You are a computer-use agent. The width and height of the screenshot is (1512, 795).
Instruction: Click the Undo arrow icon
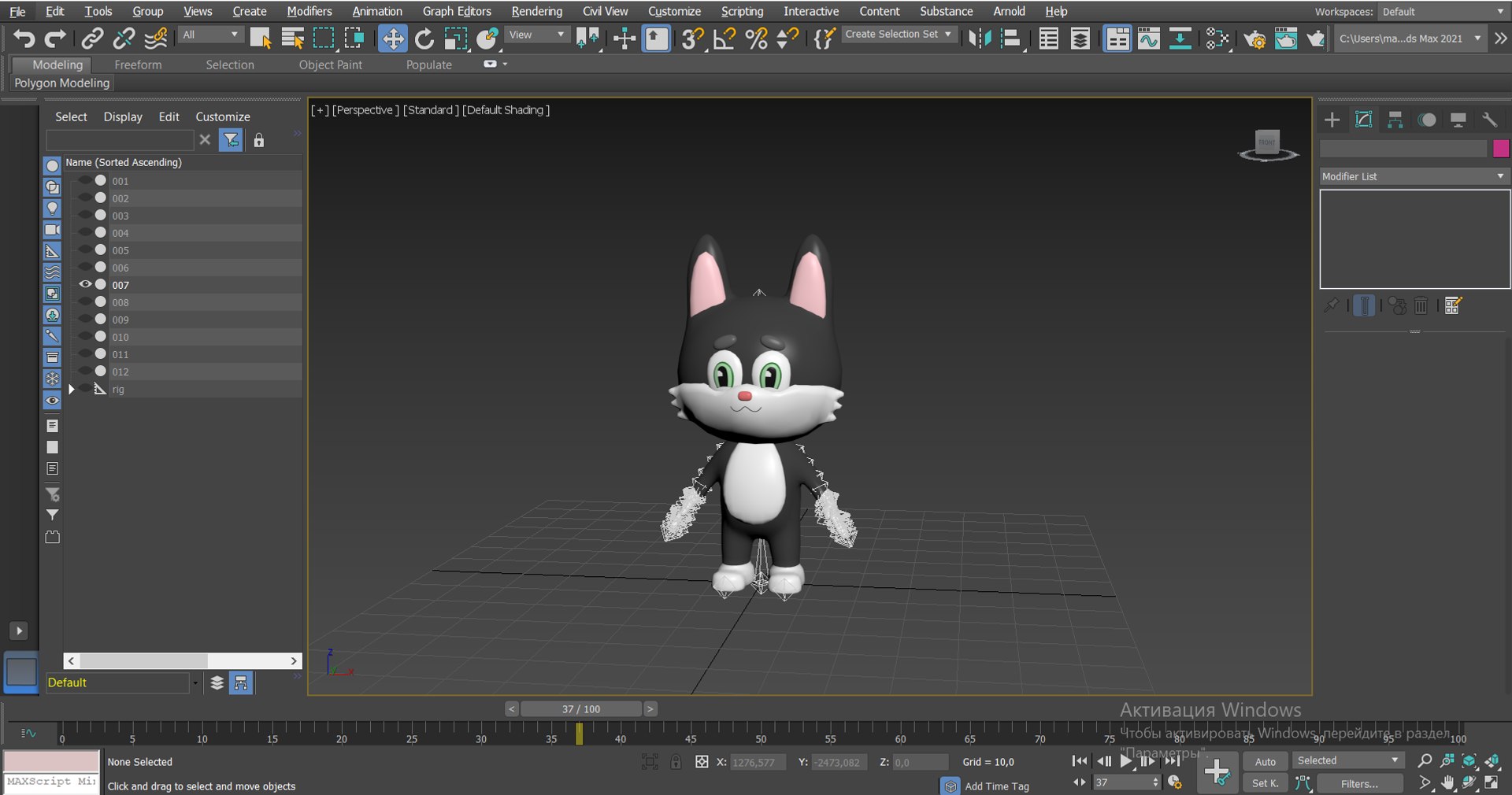pyautogui.click(x=24, y=39)
